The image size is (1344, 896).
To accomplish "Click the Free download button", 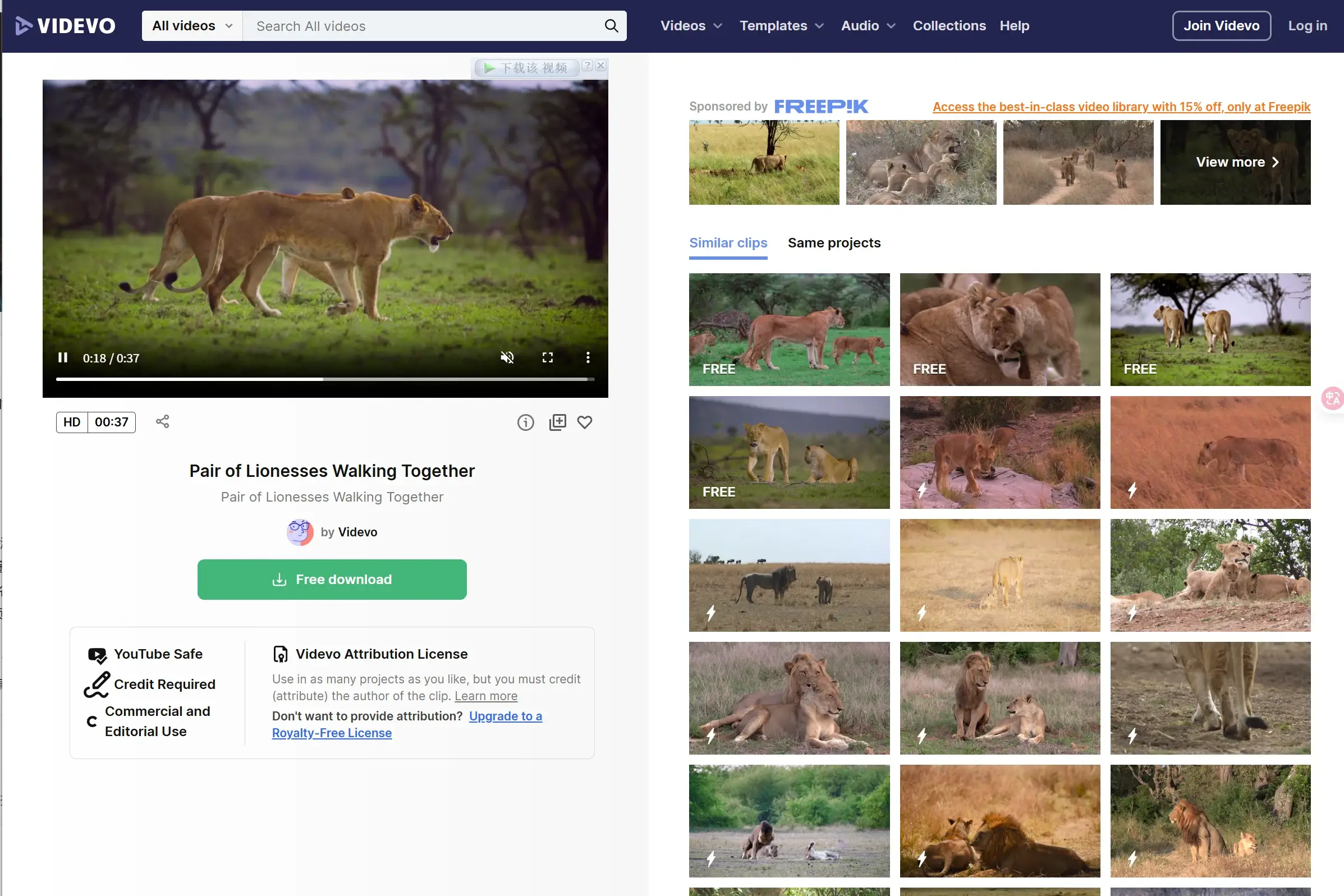I will pyautogui.click(x=332, y=580).
